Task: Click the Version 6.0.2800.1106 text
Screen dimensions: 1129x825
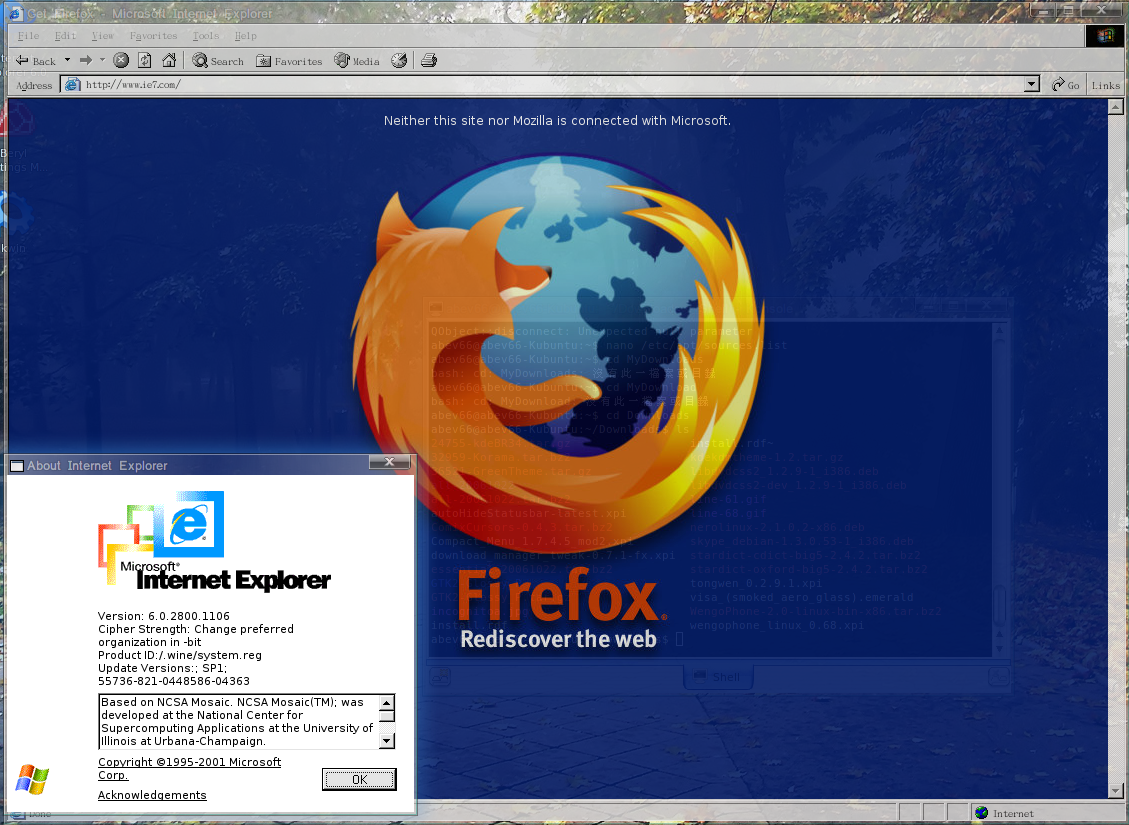Action: click(163, 616)
